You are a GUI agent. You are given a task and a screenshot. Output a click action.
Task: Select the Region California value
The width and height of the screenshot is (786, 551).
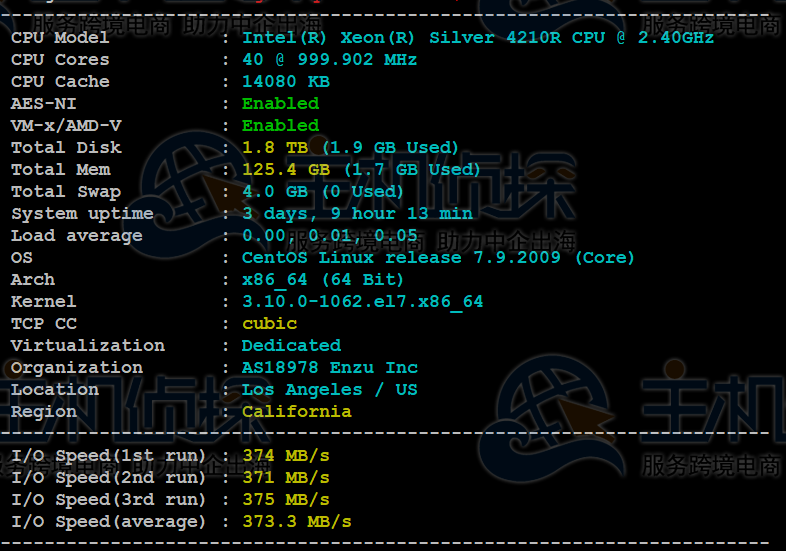click(x=296, y=412)
